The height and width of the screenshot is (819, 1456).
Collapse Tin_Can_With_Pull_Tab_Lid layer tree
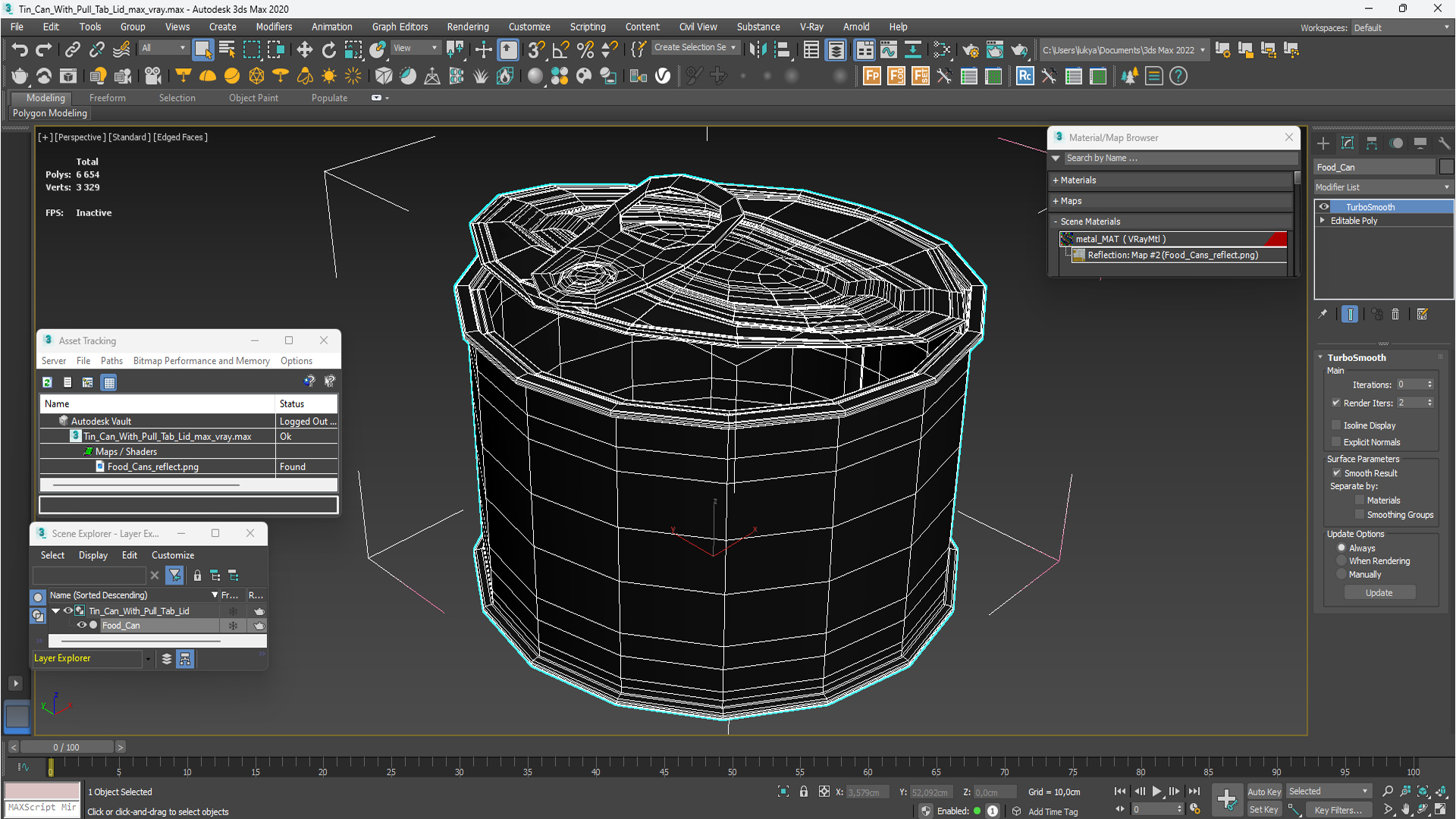[x=55, y=611]
